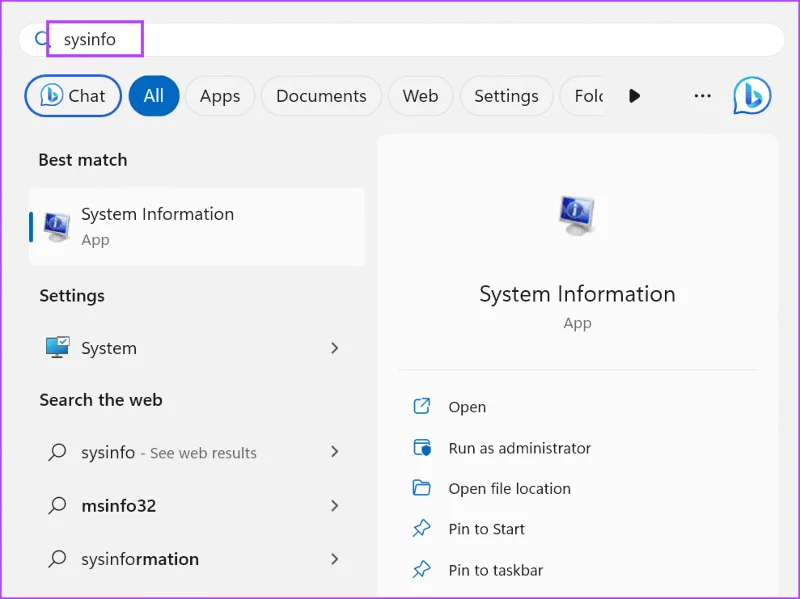Show more filters with the play arrow
The width and height of the screenshot is (800, 599).
[634, 95]
